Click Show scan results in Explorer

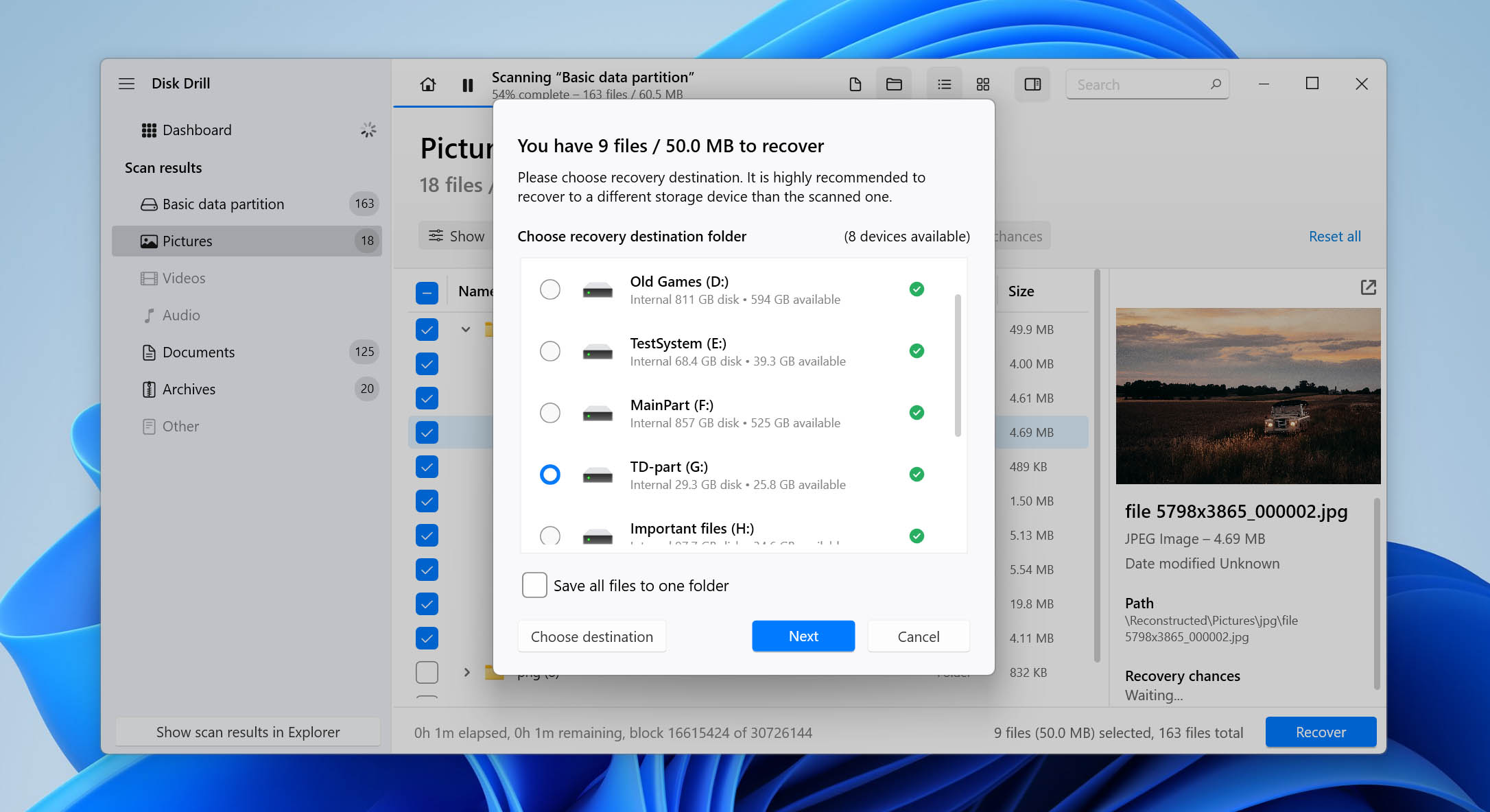coord(248,732)
